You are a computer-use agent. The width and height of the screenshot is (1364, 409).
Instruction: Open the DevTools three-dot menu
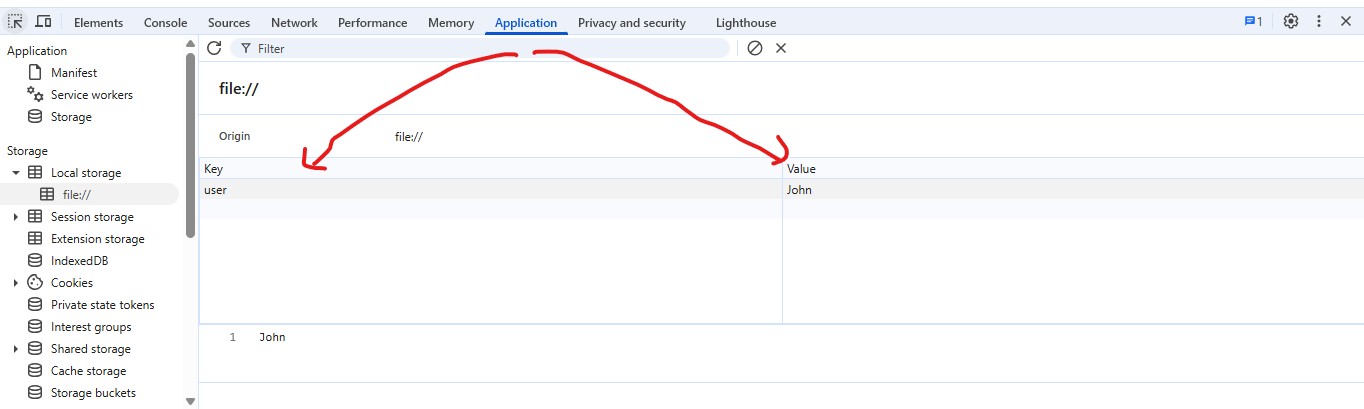(1319, 21)
